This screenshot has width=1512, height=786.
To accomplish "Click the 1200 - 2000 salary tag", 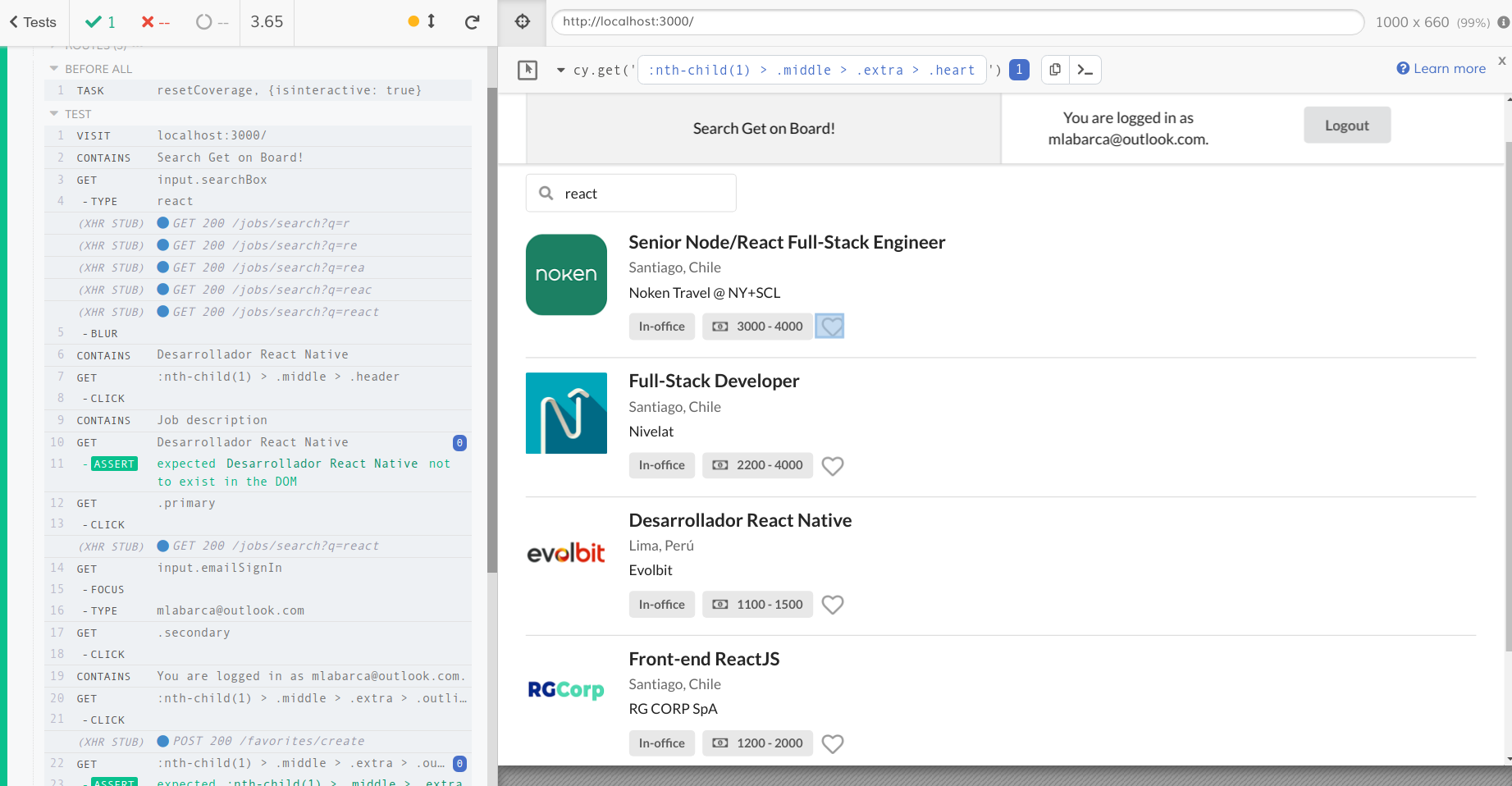I will pos(757,743).
